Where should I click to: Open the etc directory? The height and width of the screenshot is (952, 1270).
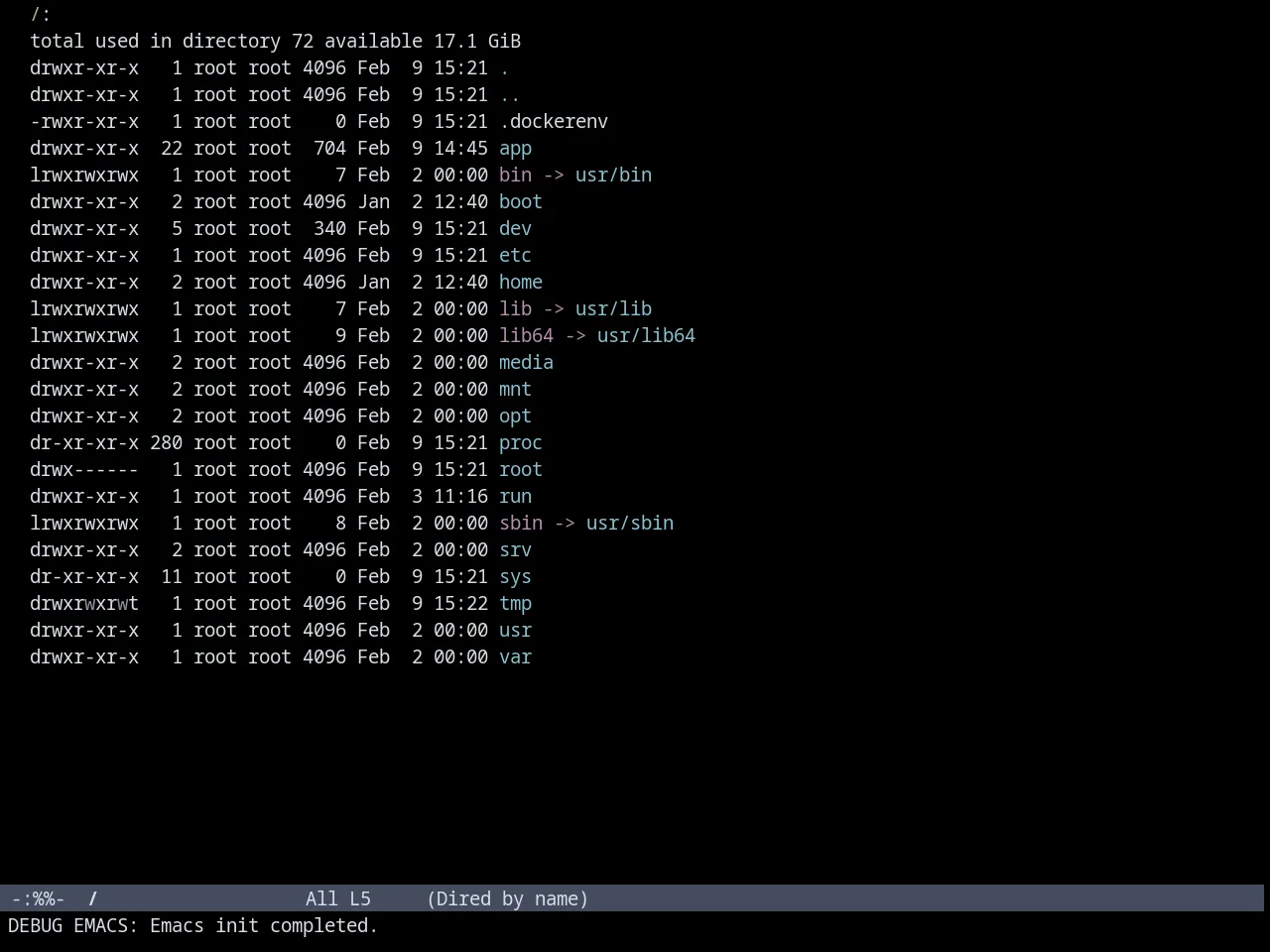pos(515,256)
